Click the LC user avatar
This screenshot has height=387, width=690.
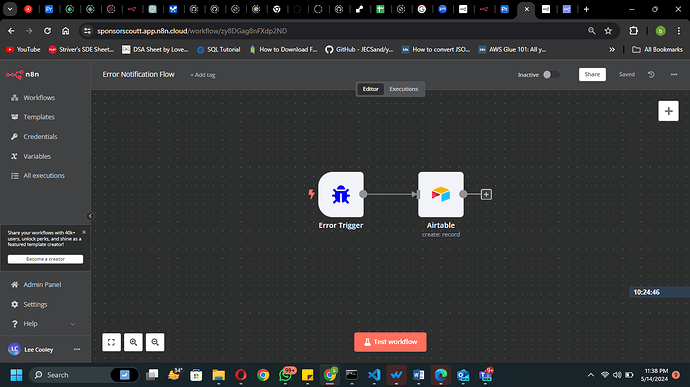[14, 349]
